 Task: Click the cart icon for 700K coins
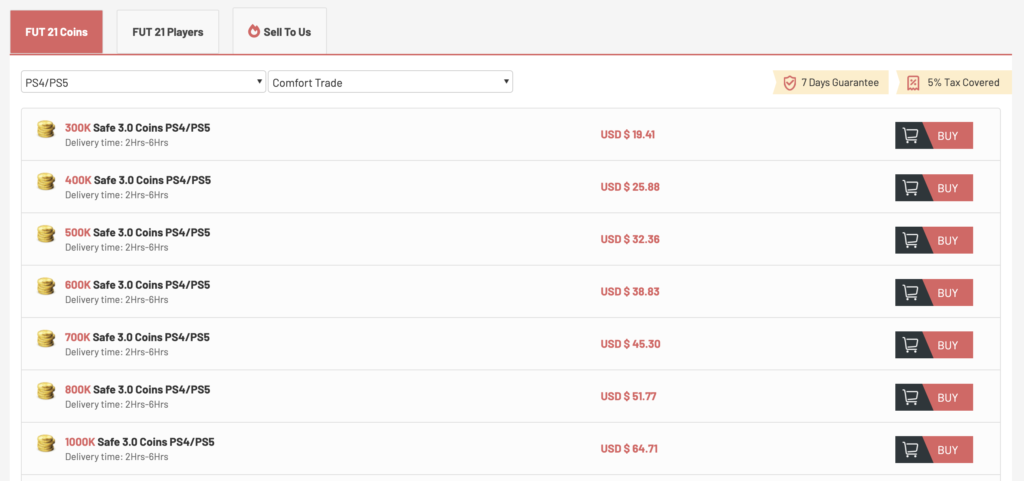pos(909,345)
